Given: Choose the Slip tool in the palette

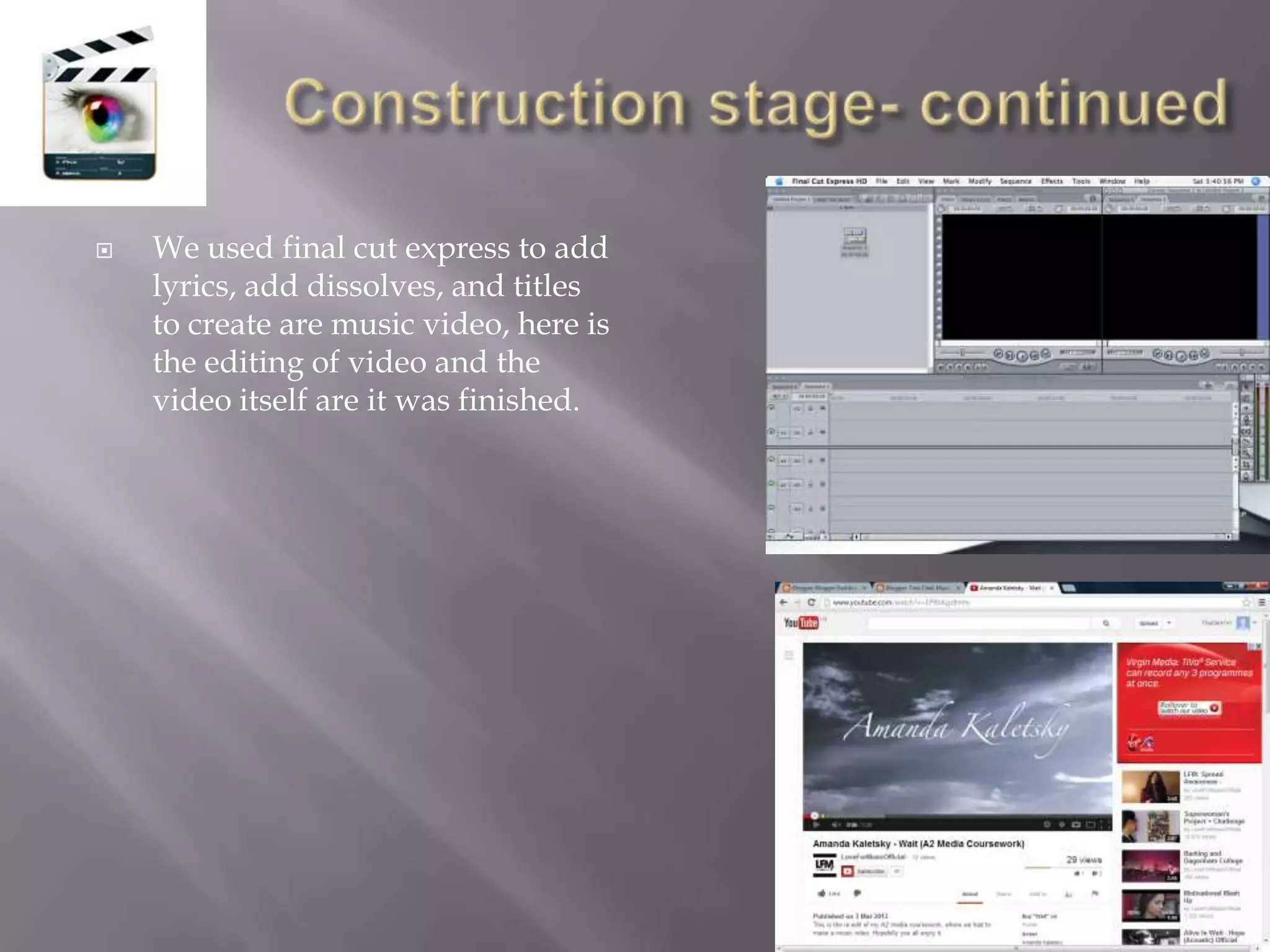Looking at the screenshot, I should point(1246,431).
